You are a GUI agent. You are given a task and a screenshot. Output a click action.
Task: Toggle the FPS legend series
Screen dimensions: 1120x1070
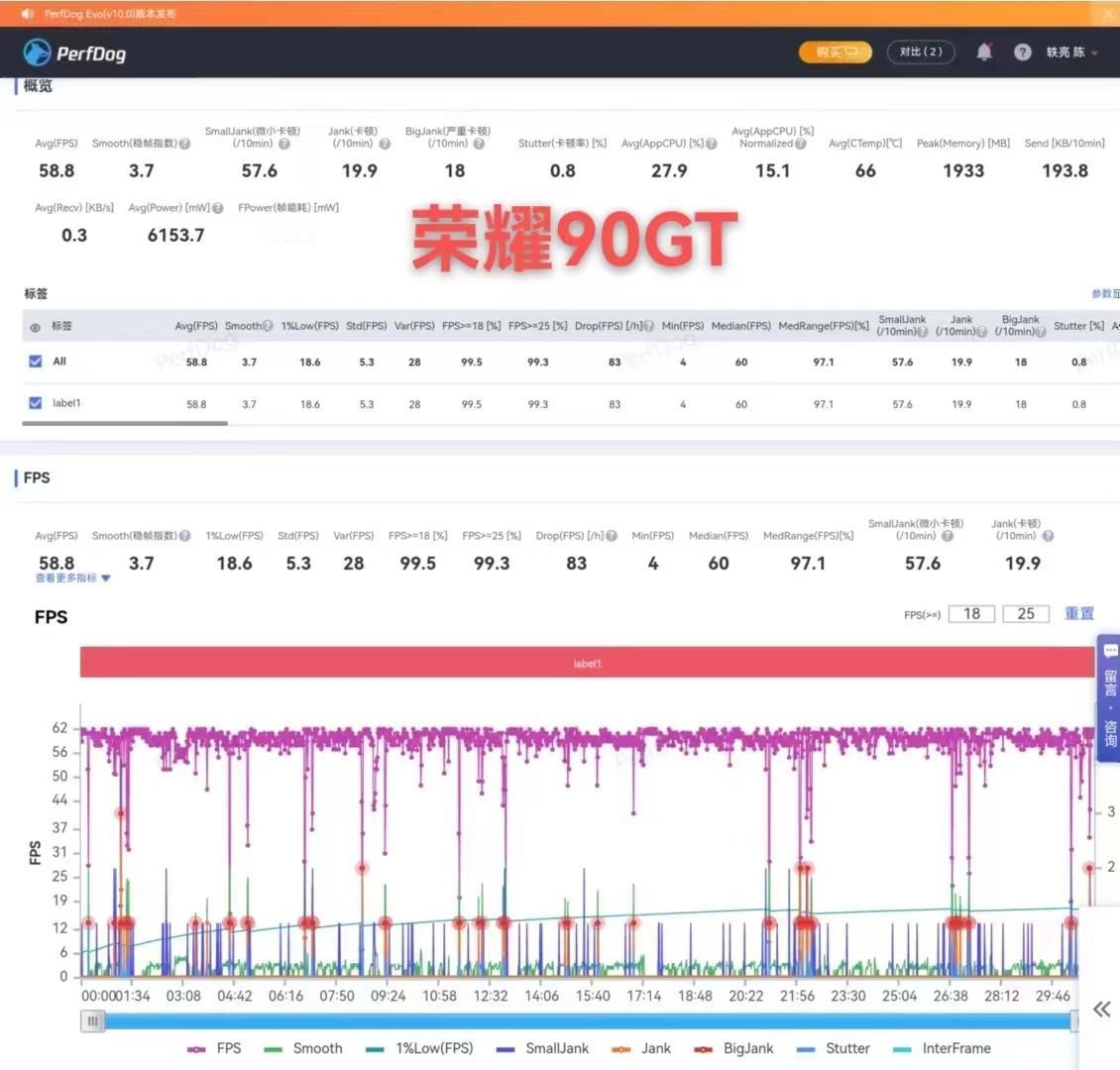pyautogui.click(x=213, y=1048)
